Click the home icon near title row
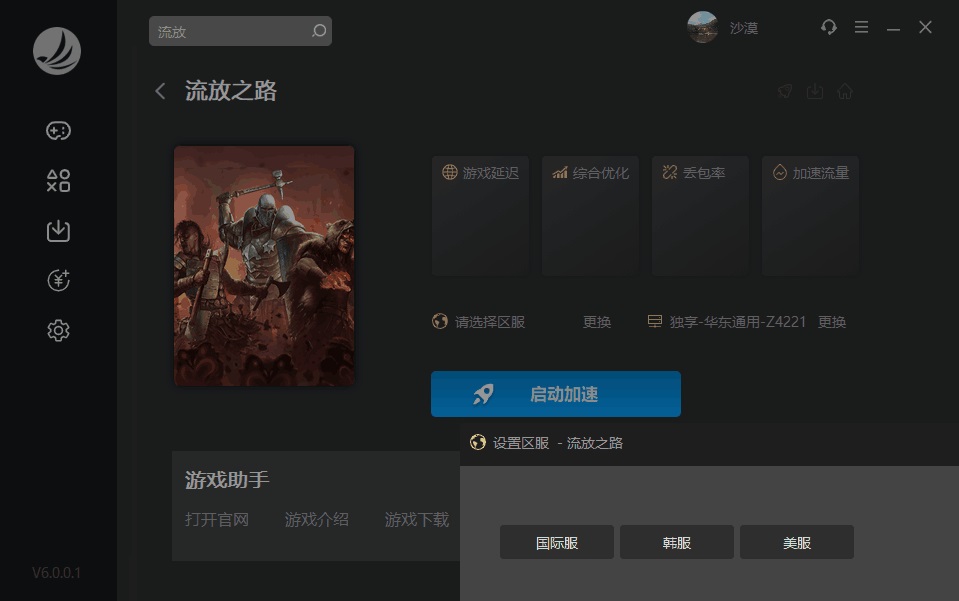The width and height of the screenshot is (959, 601). [845, 92]
